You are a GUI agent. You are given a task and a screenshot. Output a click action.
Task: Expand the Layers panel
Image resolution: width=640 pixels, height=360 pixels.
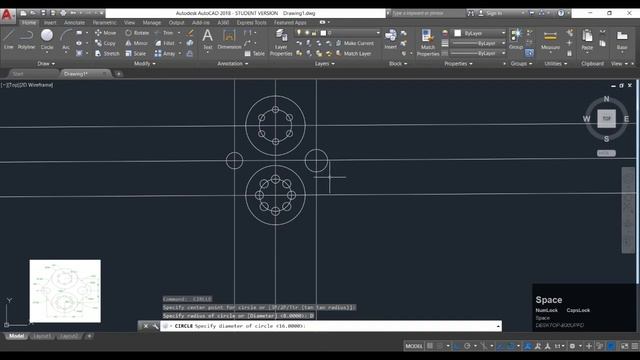pyautogui.click(x=324, y=64)
